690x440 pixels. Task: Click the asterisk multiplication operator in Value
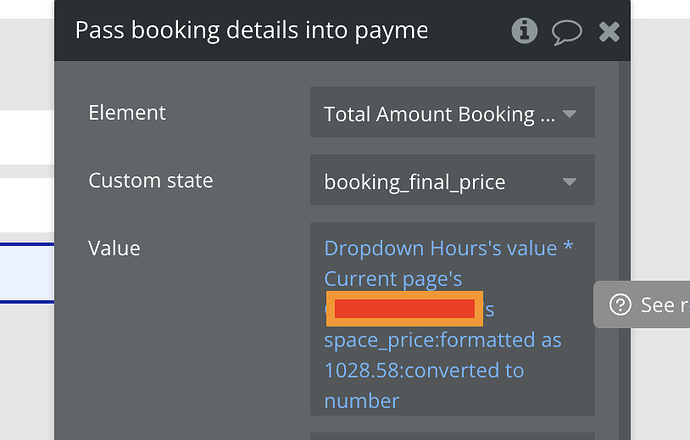(568, 246)
